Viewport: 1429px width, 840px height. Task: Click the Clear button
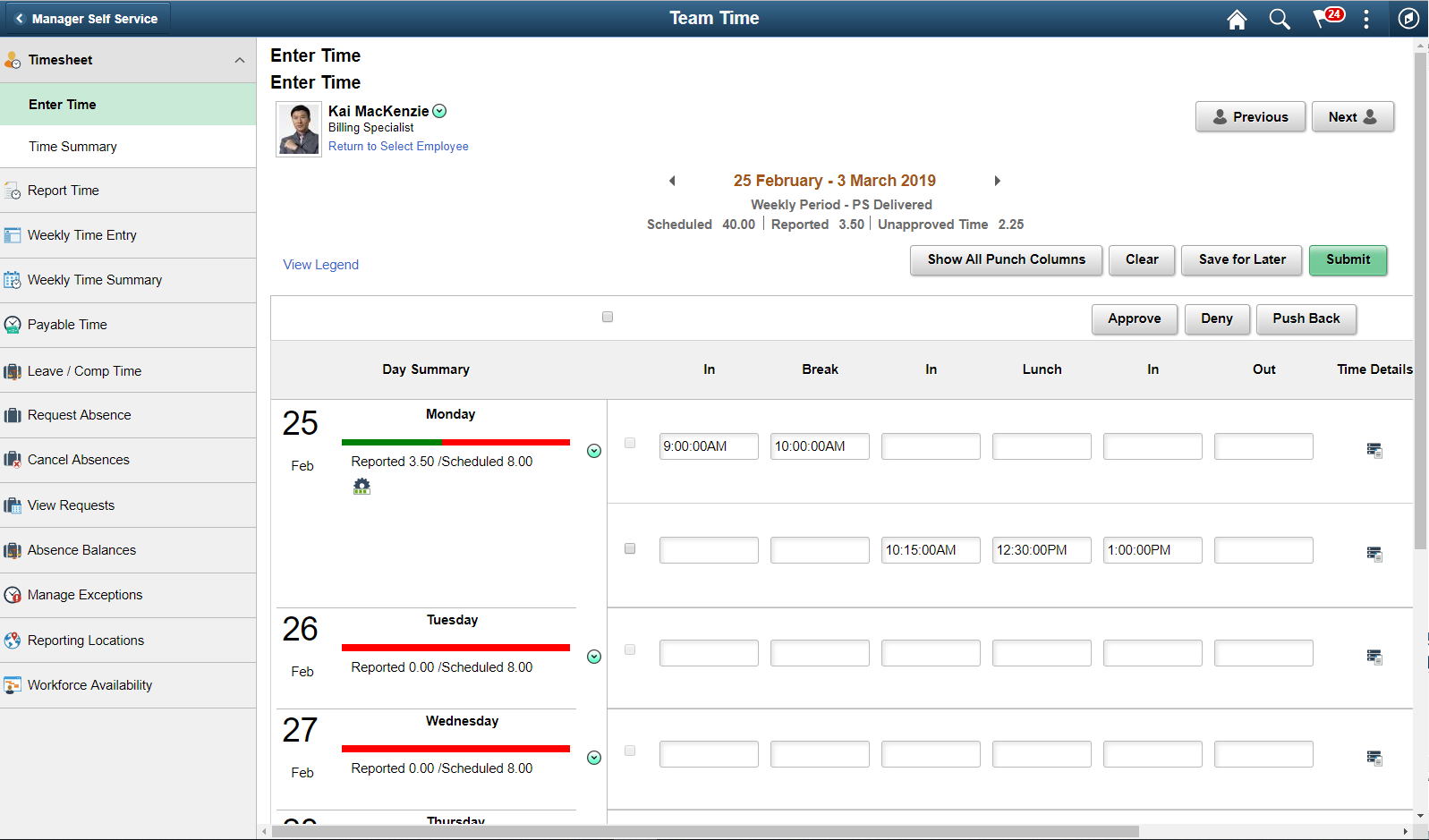click(x=1142, y=259)
